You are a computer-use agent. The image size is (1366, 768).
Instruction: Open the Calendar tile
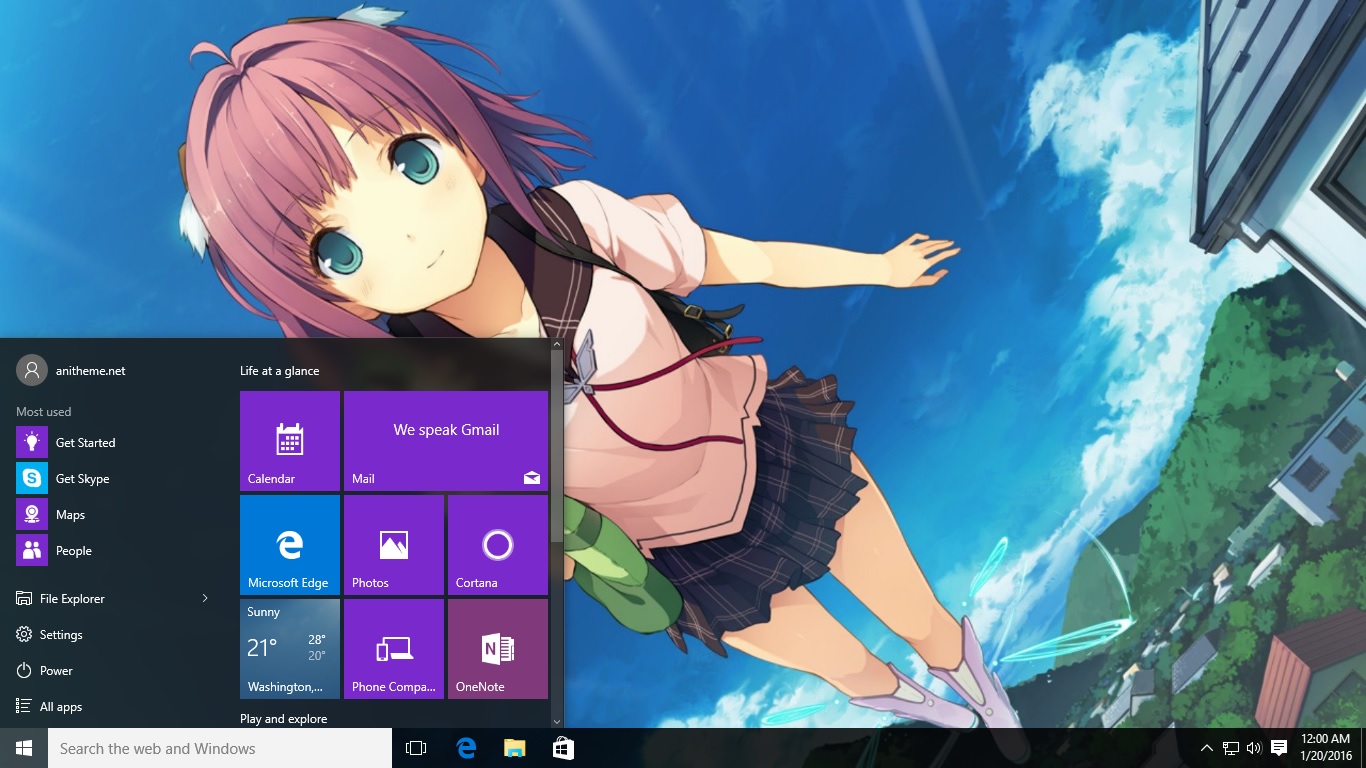pos(290,441)
